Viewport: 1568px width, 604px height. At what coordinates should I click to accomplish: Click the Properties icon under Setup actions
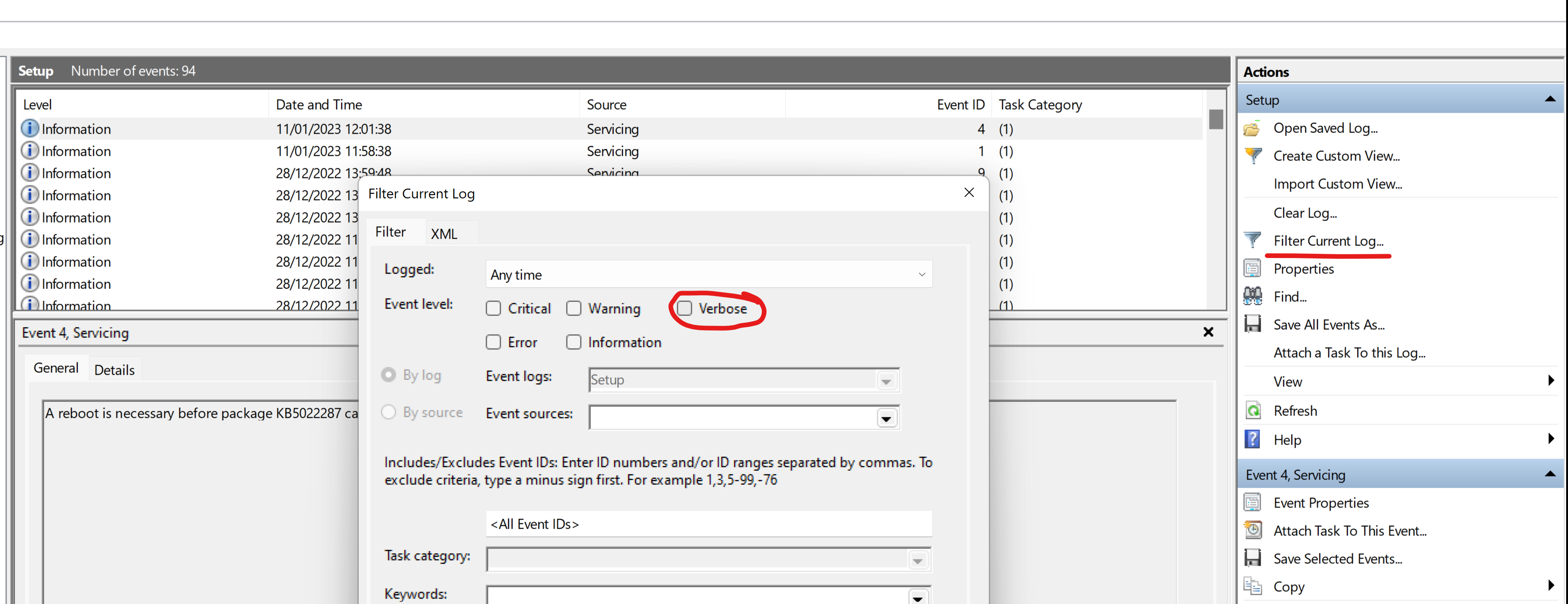coord(1252,268)
